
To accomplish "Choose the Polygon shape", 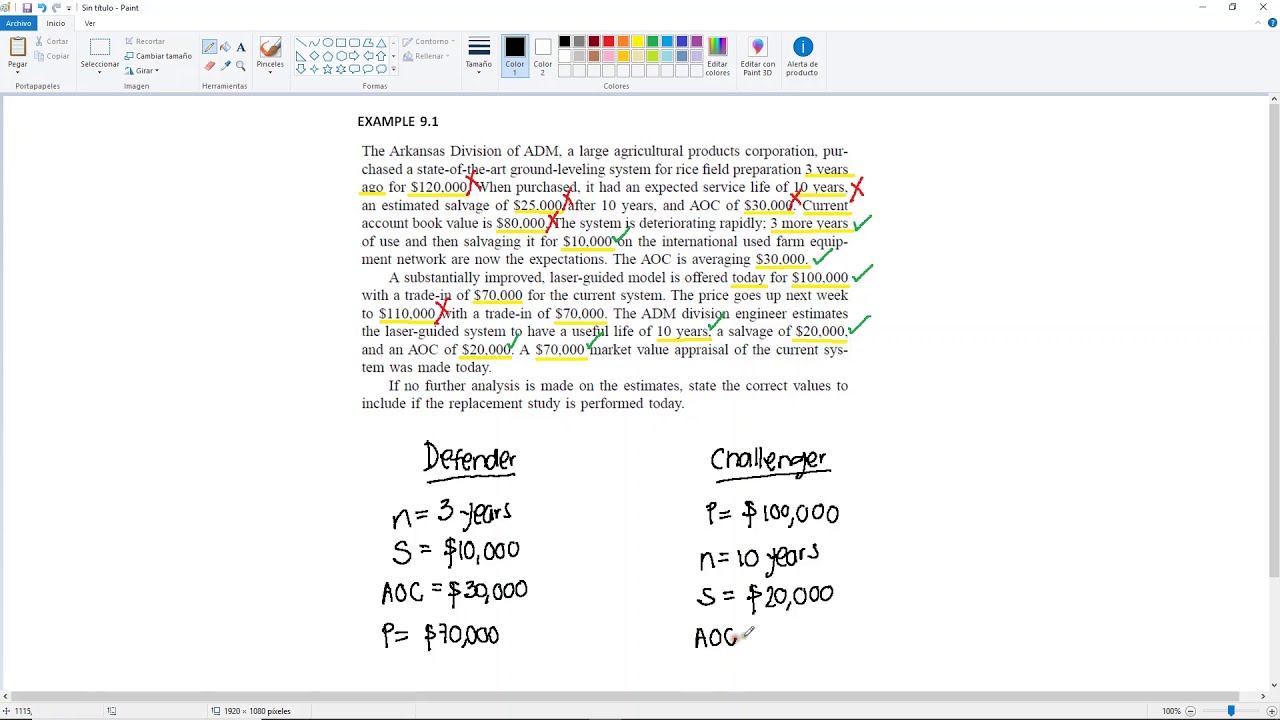I will [x=368, y=43].
